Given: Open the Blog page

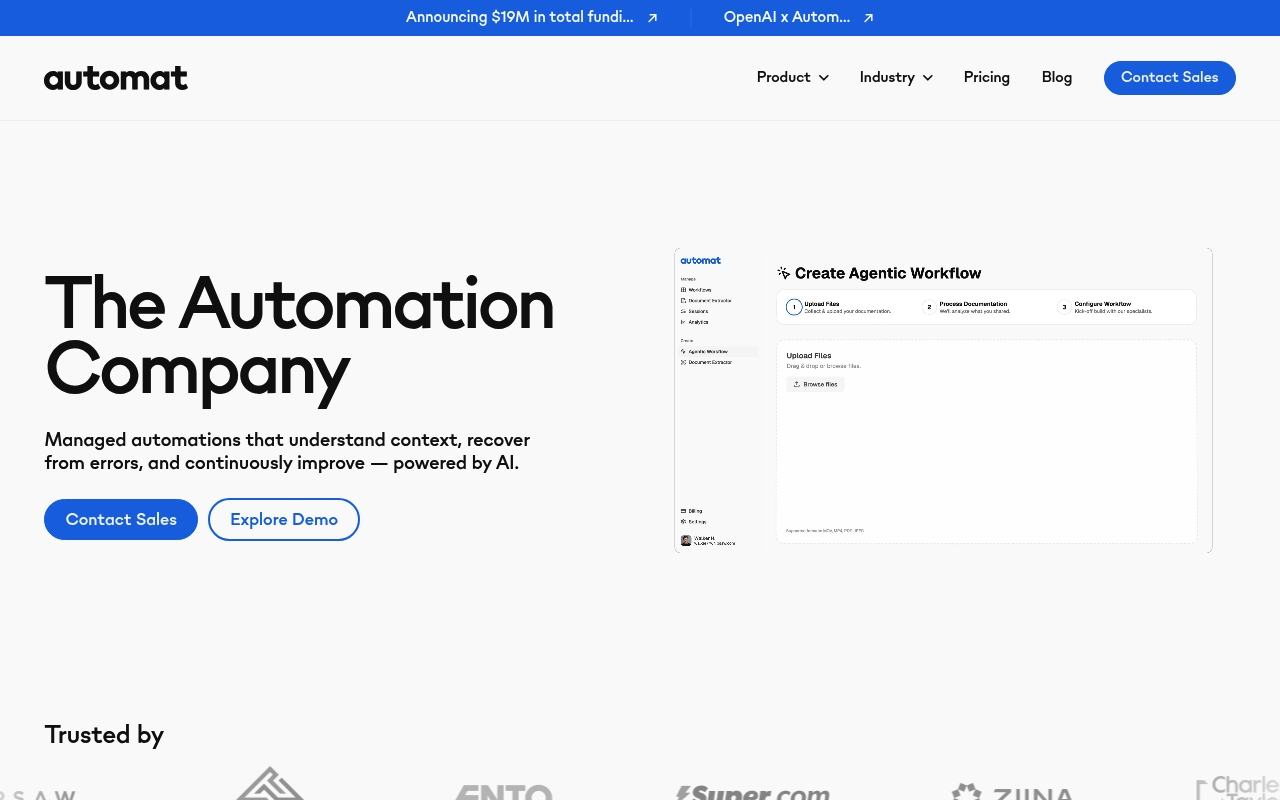Looking at the screenshot, I should click(1057, 77).
